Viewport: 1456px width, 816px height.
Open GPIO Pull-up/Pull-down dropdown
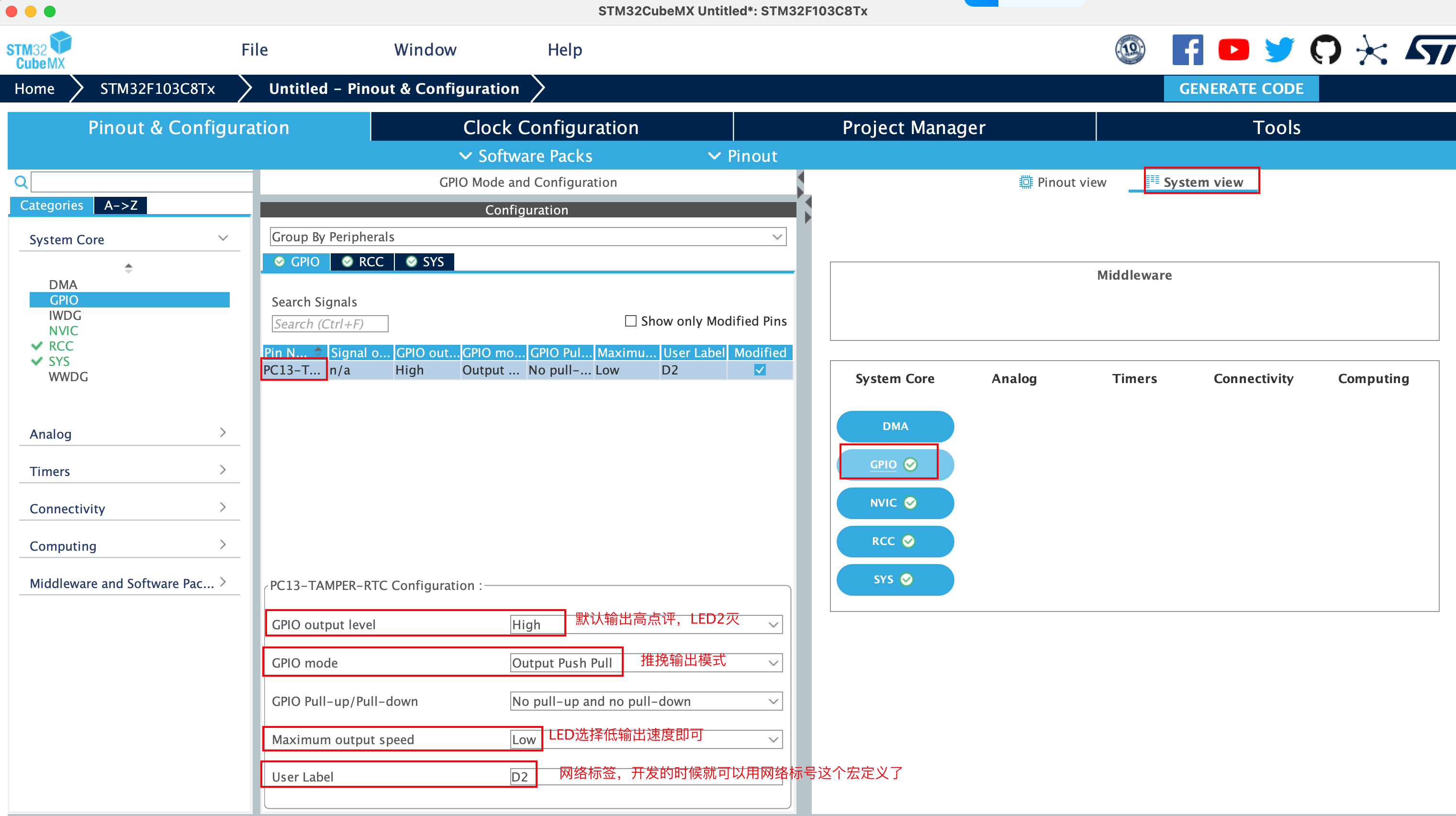coord(646,701)
